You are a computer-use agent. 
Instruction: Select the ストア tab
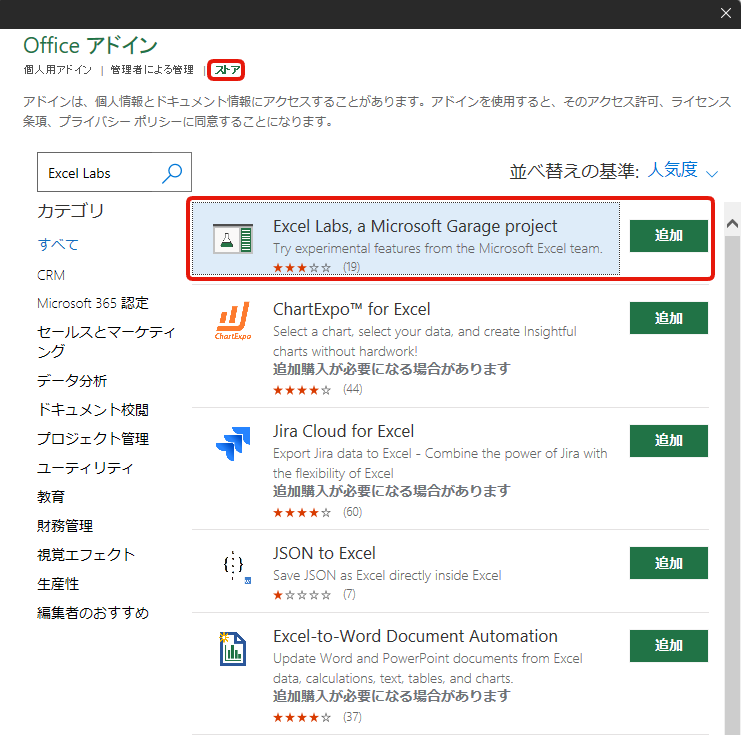point(227,70)
